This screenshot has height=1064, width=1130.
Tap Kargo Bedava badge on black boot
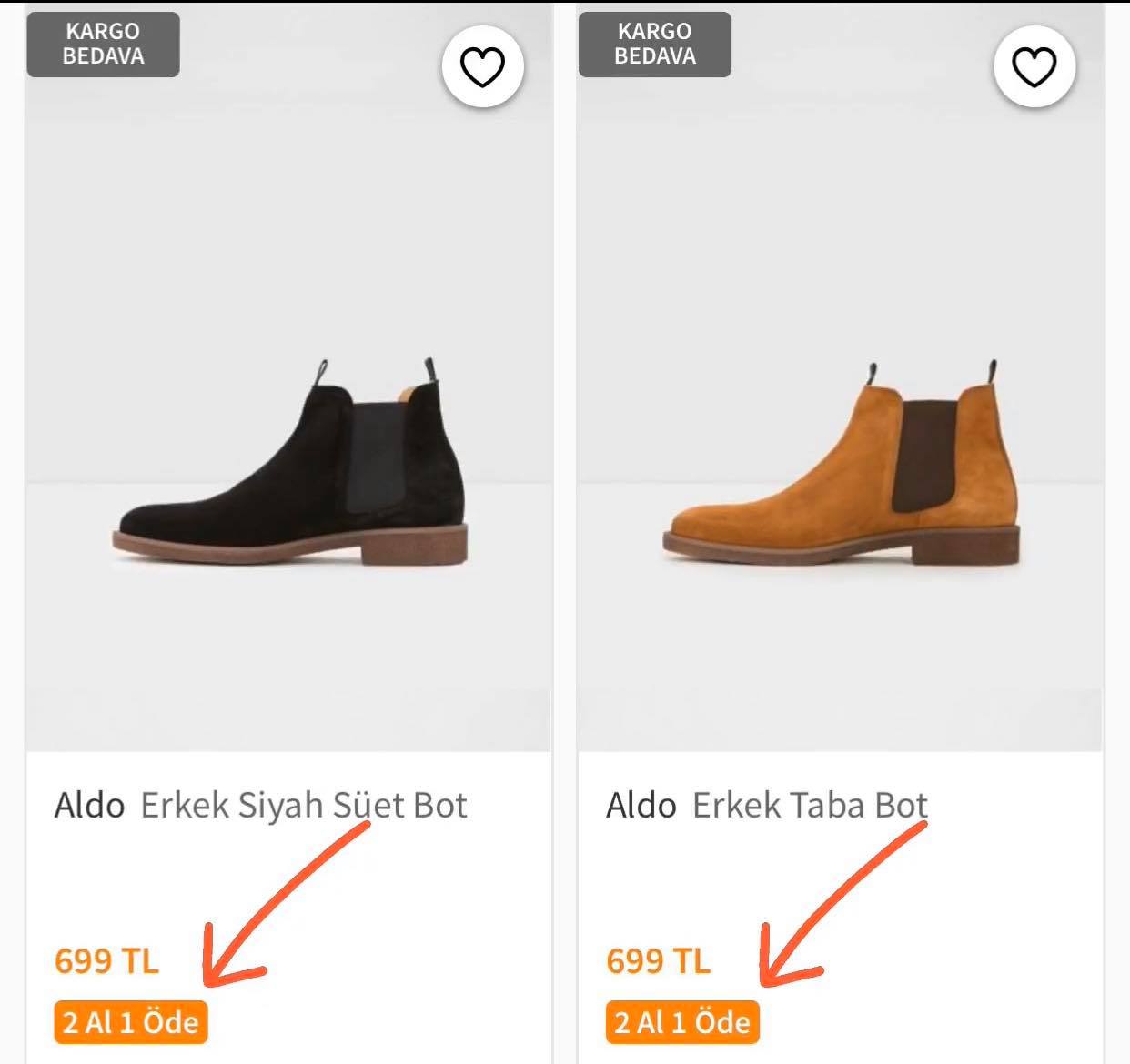103,44
